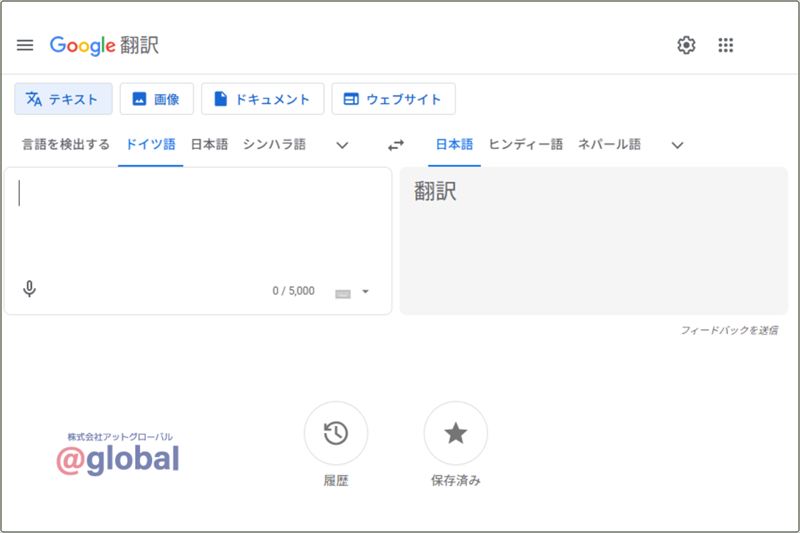The image size is (800, 533).
Task: Click the 翻訳 output placeholder text
Action: point(435,192)
